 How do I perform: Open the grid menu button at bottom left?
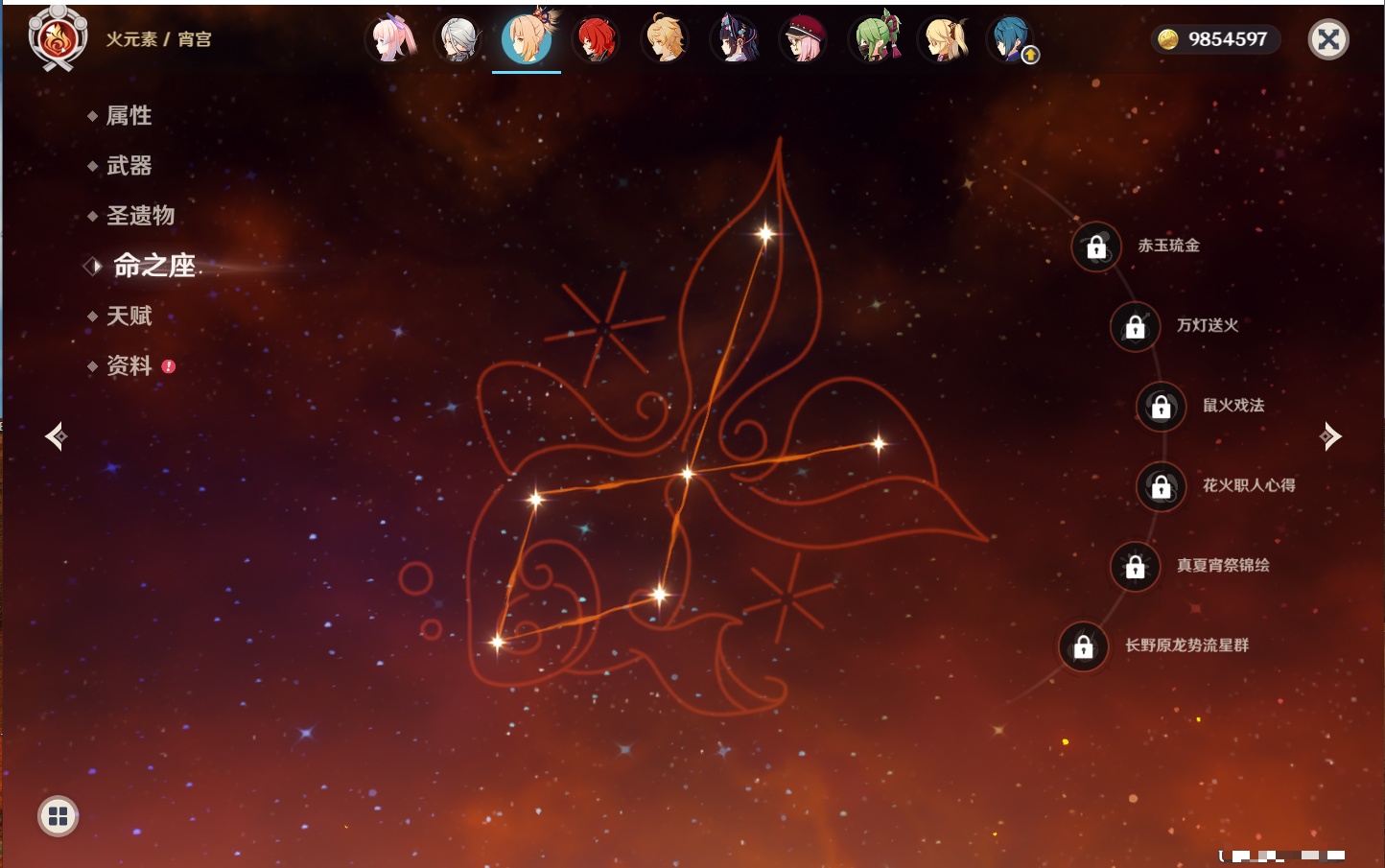(x=59, y=816)
